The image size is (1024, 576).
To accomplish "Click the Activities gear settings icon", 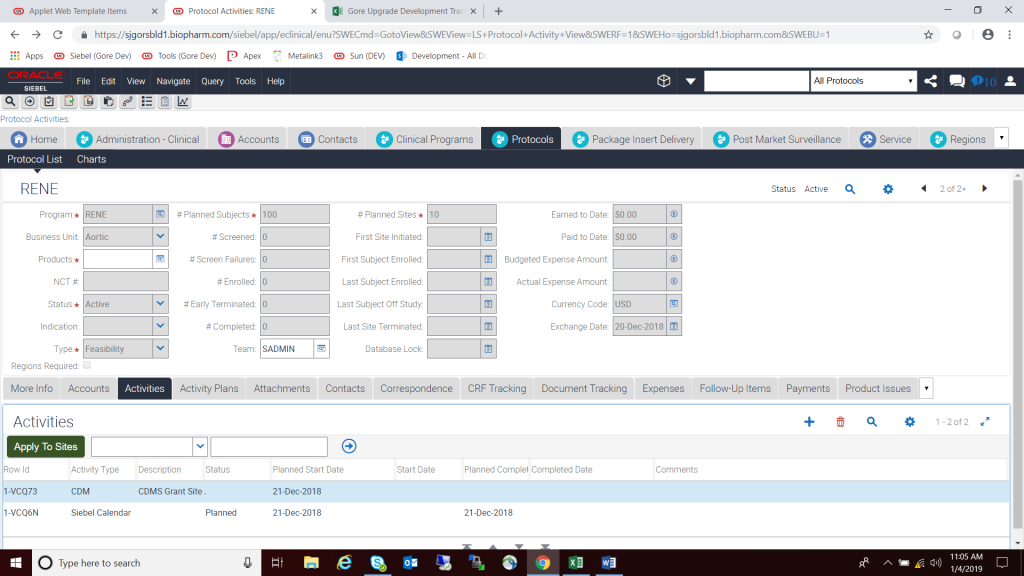I will (x=909, y=421).
